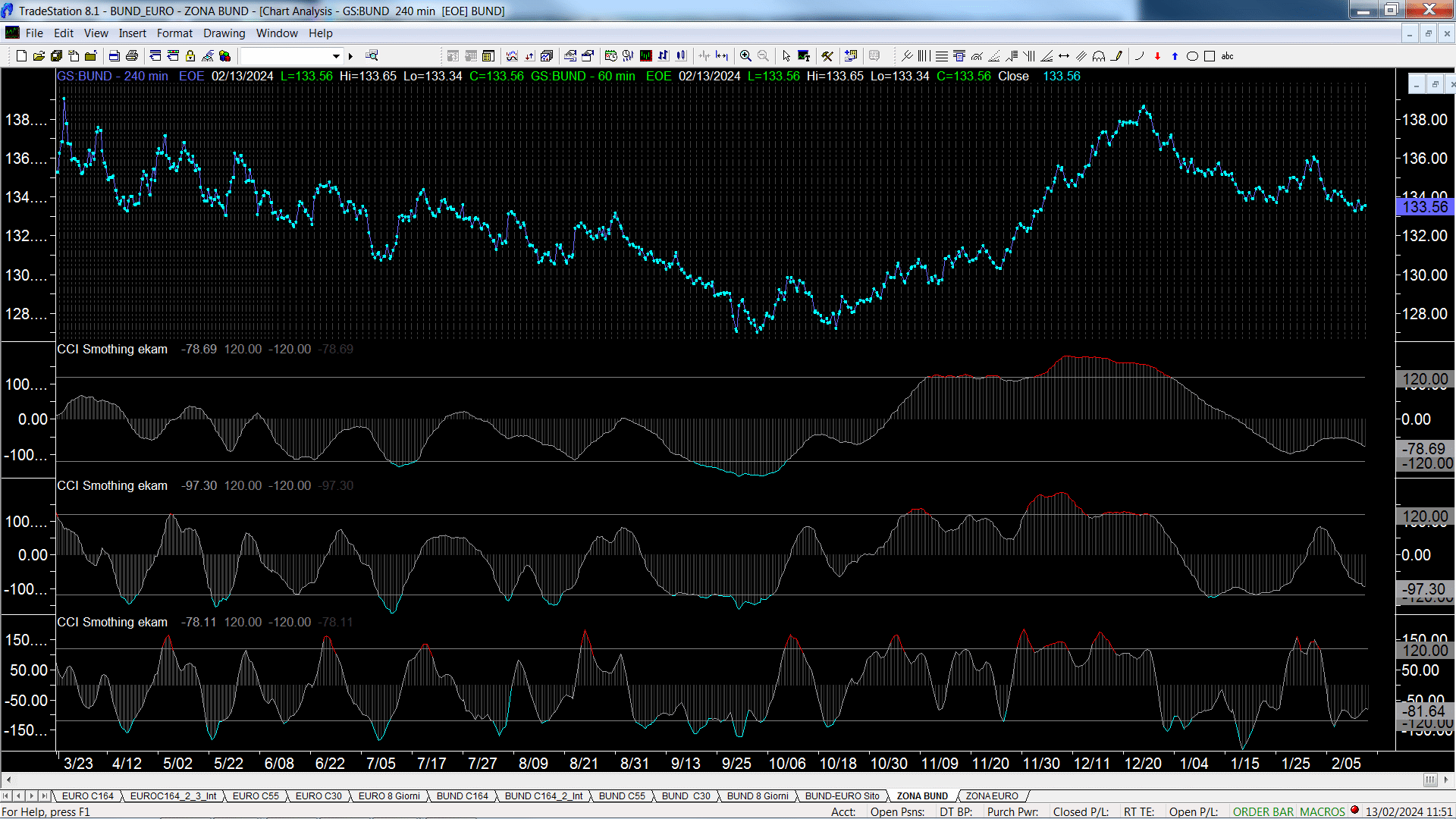This screenshot has height=819, width=1456.
Task: Click the increase bar spacing icon
Action: pos(721,56)
